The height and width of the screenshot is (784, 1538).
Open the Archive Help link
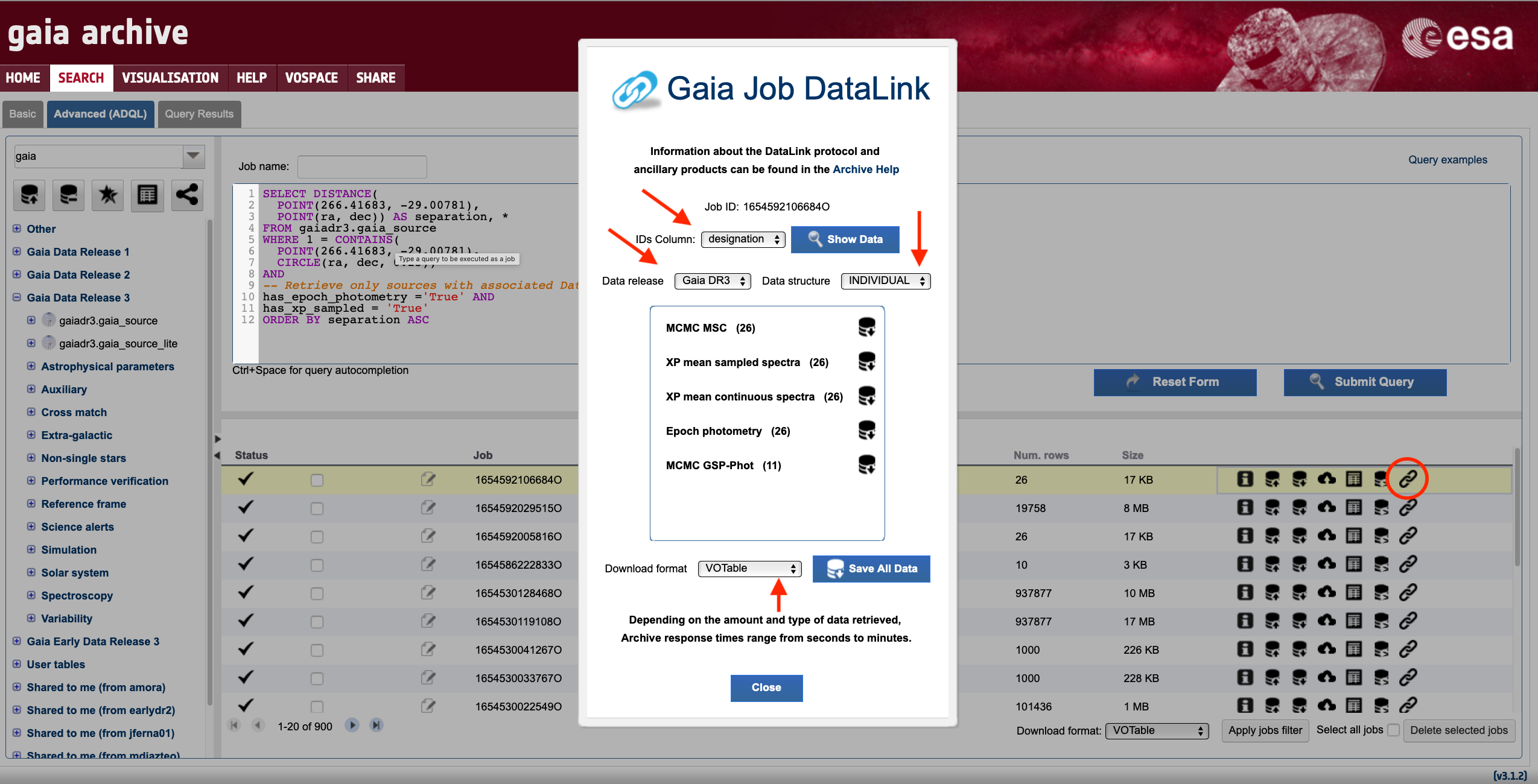tap(866, 169)
